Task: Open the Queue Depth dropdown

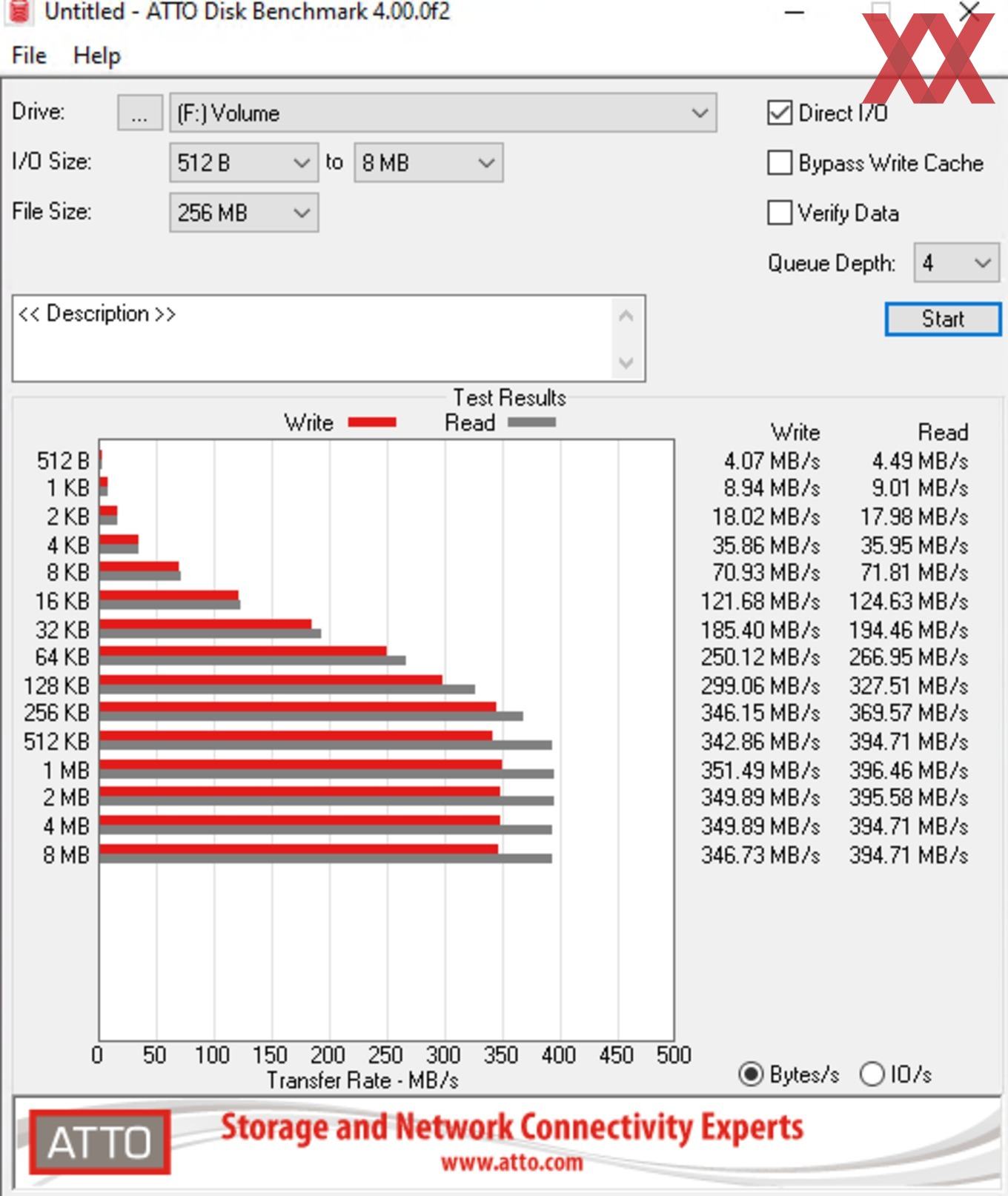Action: (x=956, y=262)
